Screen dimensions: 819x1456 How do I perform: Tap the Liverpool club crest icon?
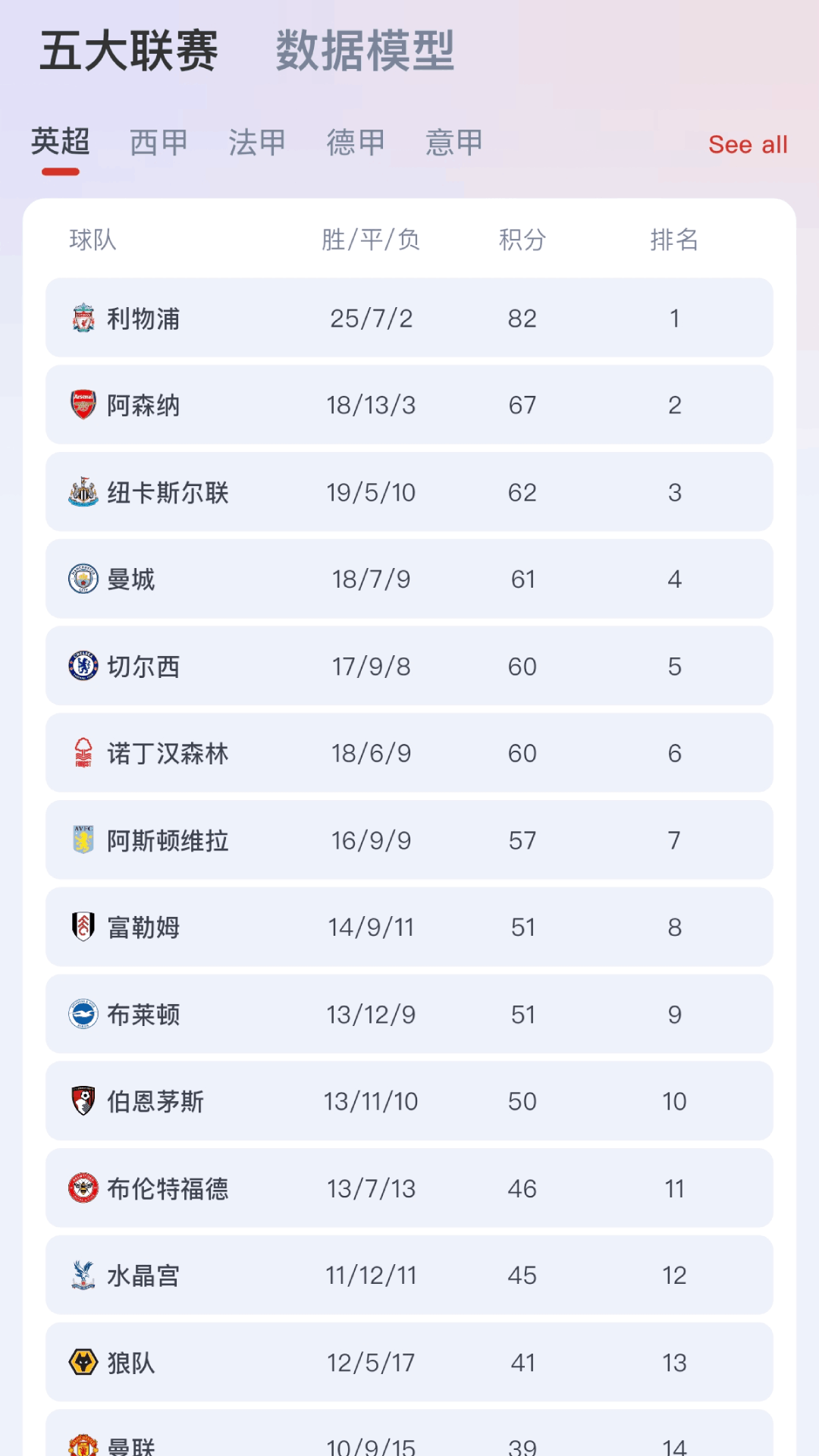click(x=83, y=318)
